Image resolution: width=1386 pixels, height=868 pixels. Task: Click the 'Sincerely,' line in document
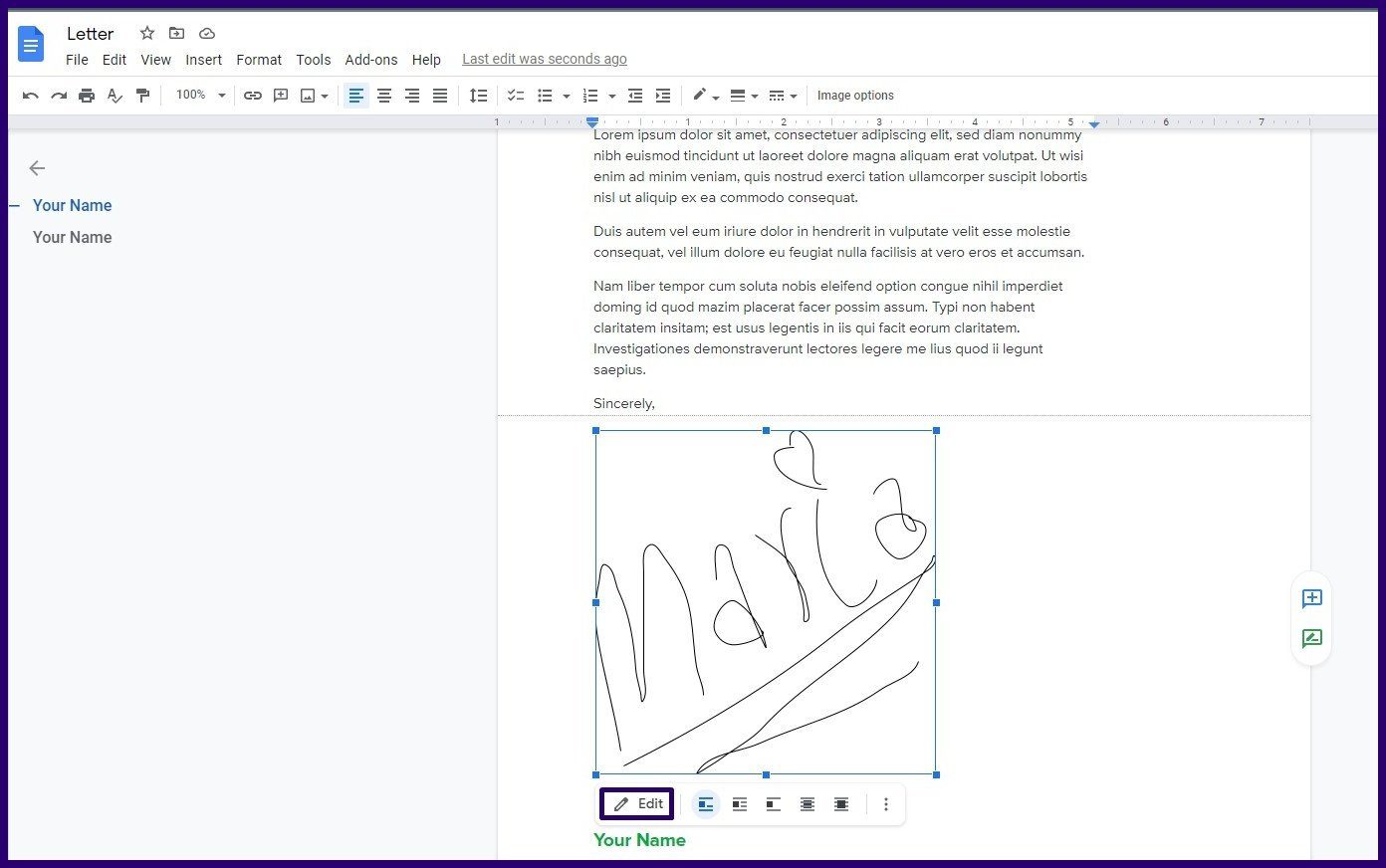624,403
